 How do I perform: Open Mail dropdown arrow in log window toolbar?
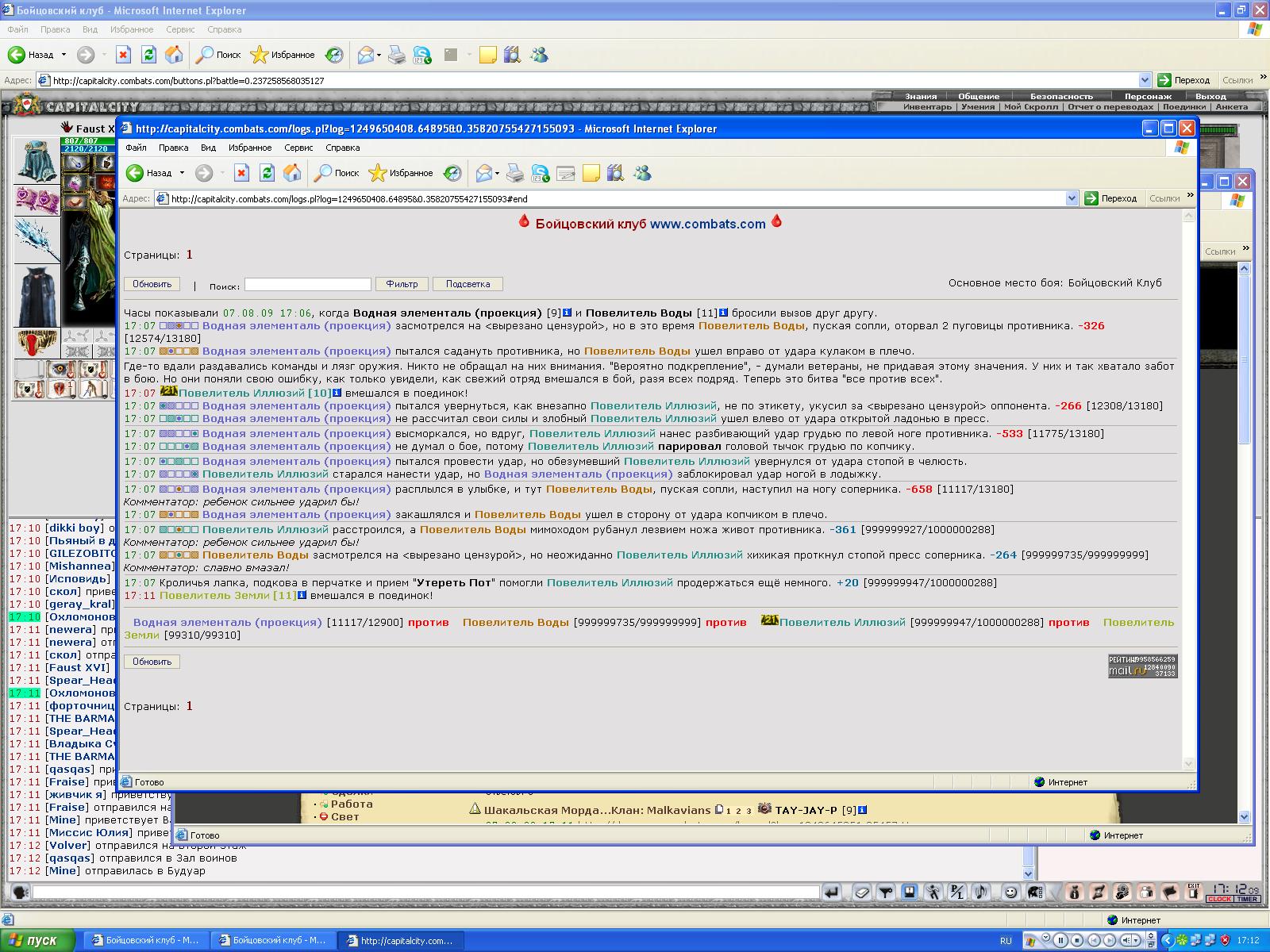[x=497, y=173]
